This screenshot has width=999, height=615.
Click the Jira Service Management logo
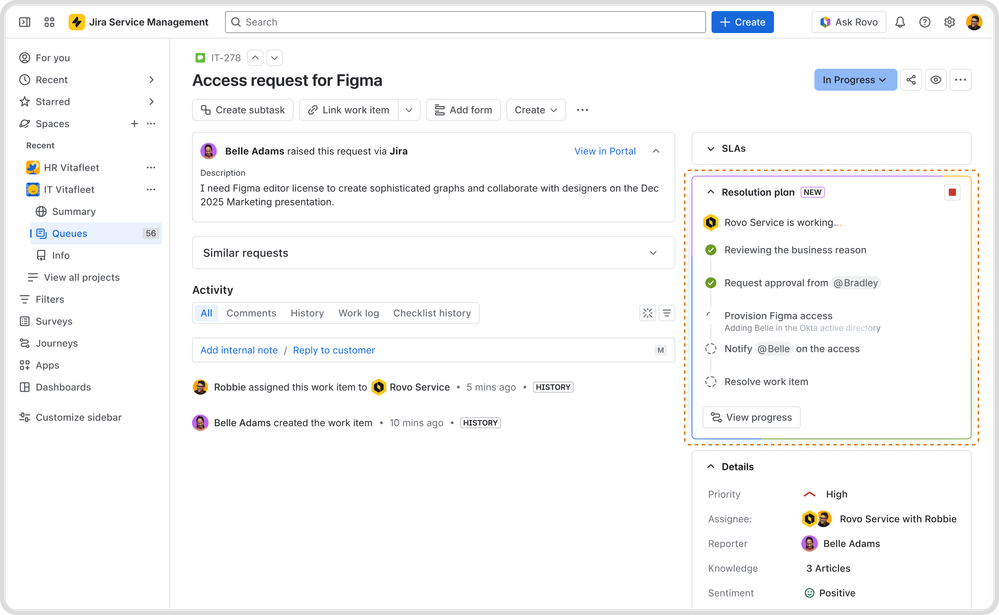[139, 22]
